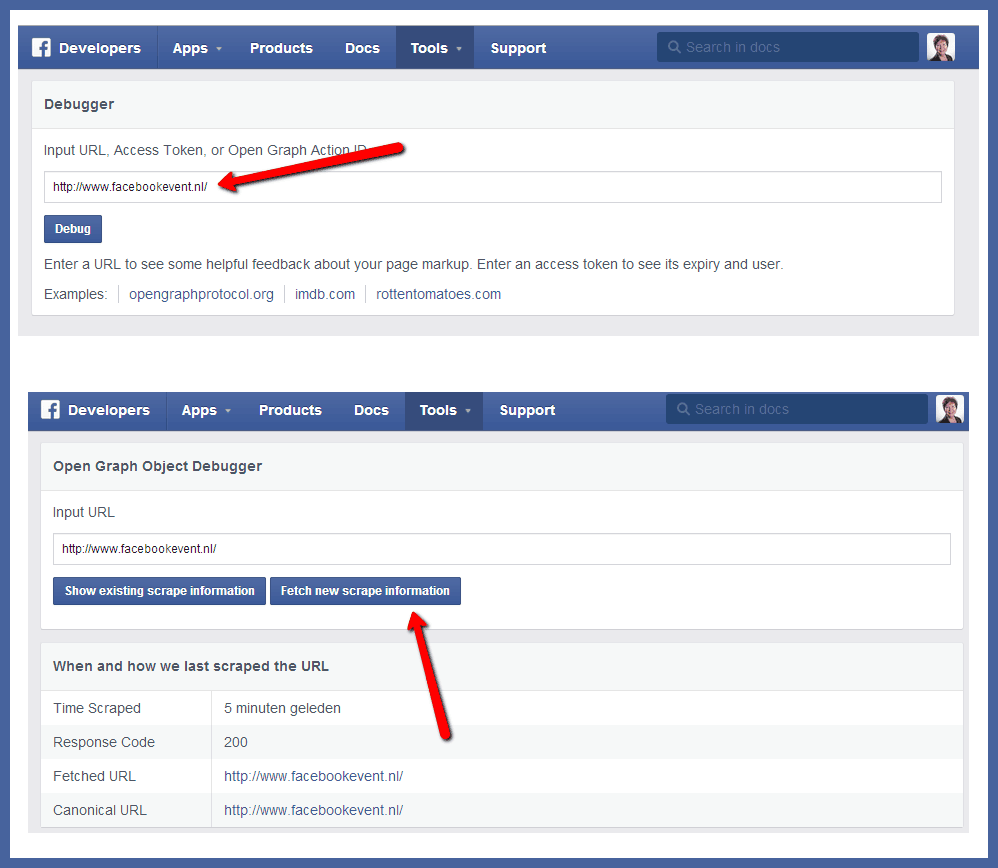Click the Facebook logo in the Debugger page navbar
998x868 pixels.
[x=41, y=48]
